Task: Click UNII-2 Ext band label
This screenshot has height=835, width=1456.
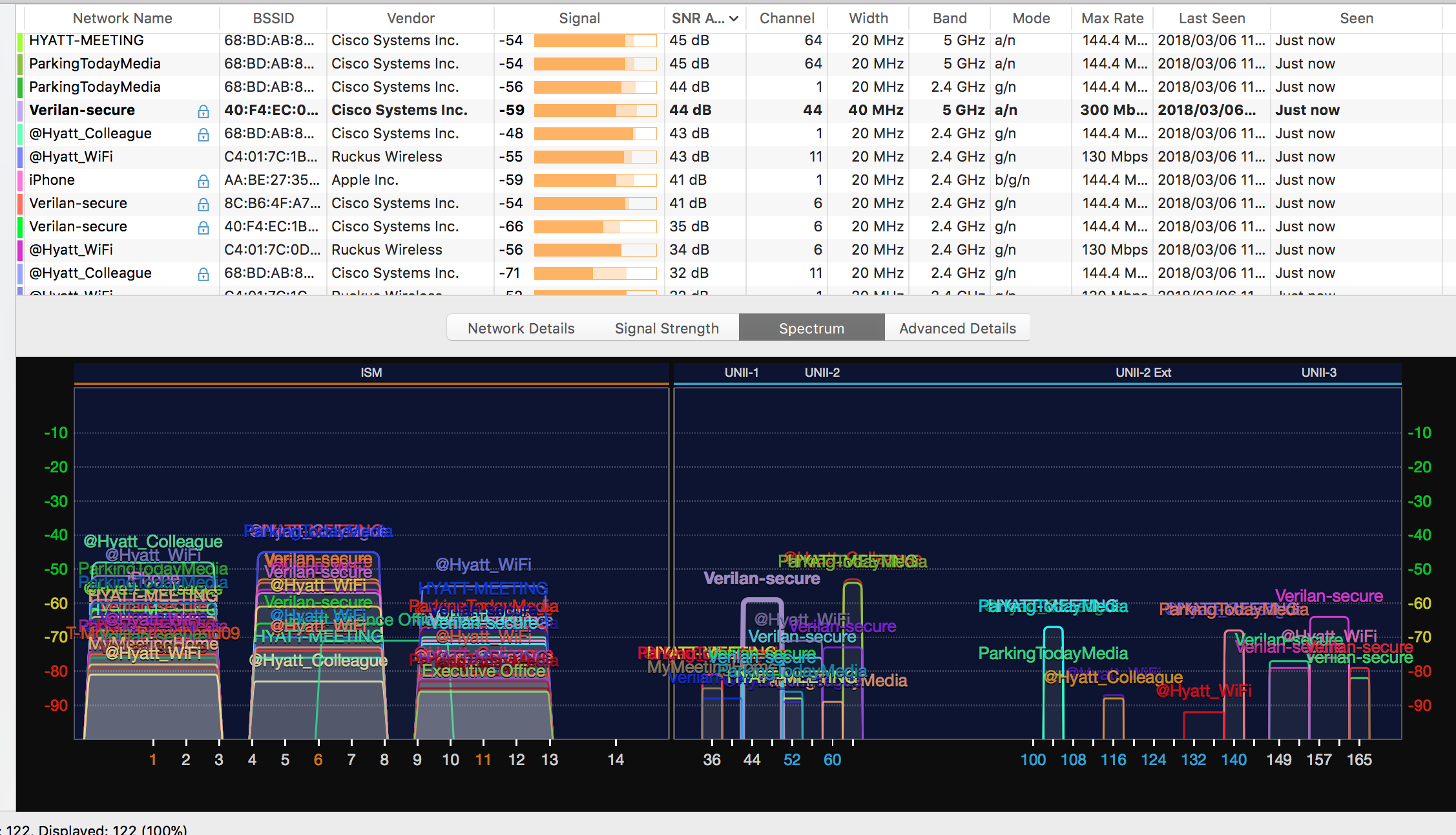Action: tap(1143, 373)
